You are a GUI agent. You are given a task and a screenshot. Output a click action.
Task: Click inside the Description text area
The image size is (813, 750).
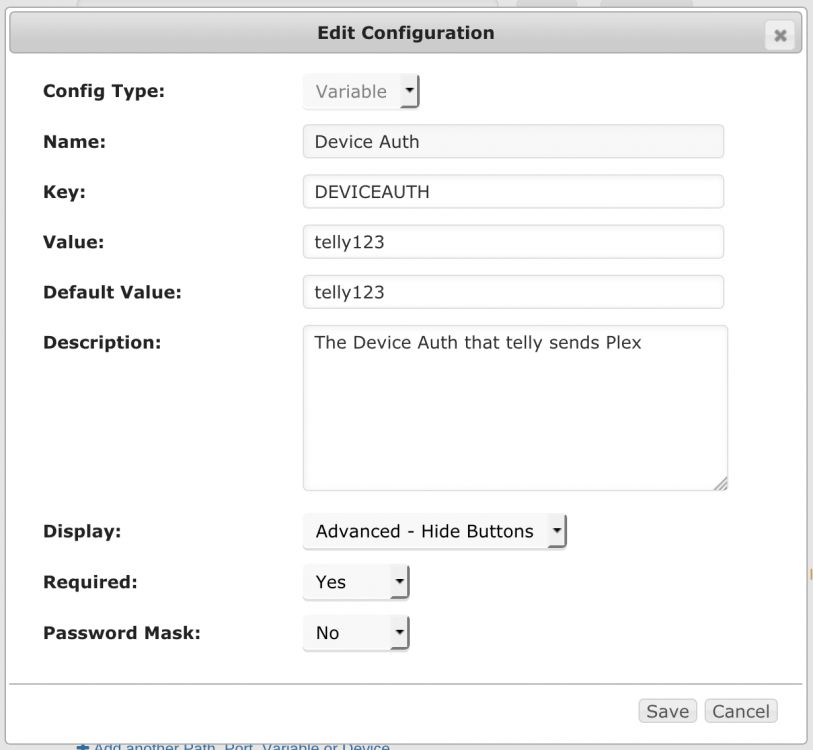click(515, 408)
